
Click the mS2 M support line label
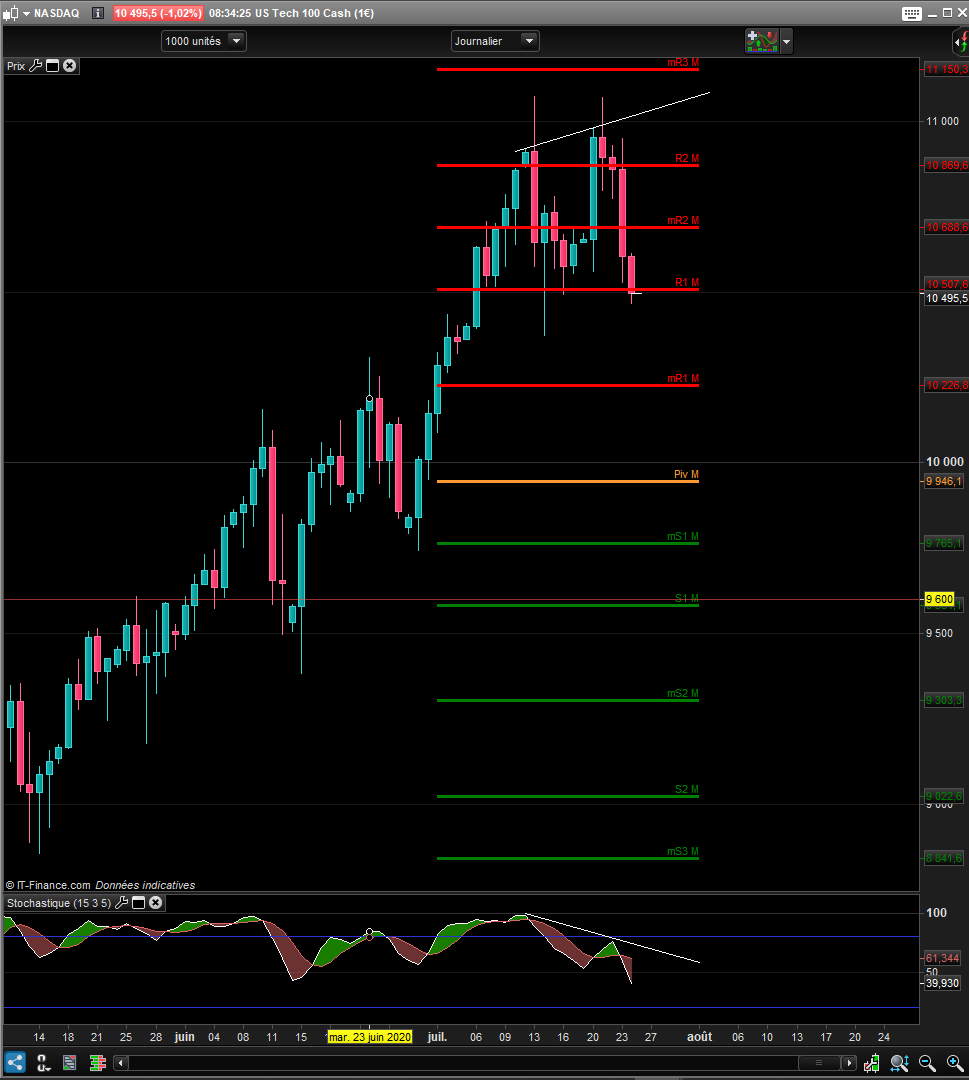coord(683,693)
